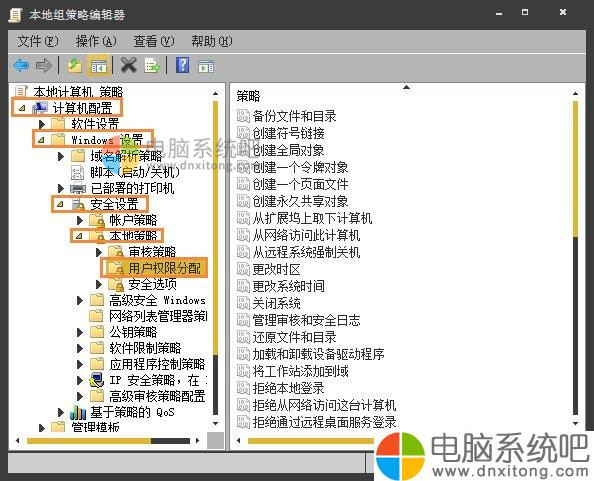This screenshot has width=594, height=481.
Task: Click script icon next to 脚本(启动/关机)
Action: pyautogui.click(x=78, y=172)
